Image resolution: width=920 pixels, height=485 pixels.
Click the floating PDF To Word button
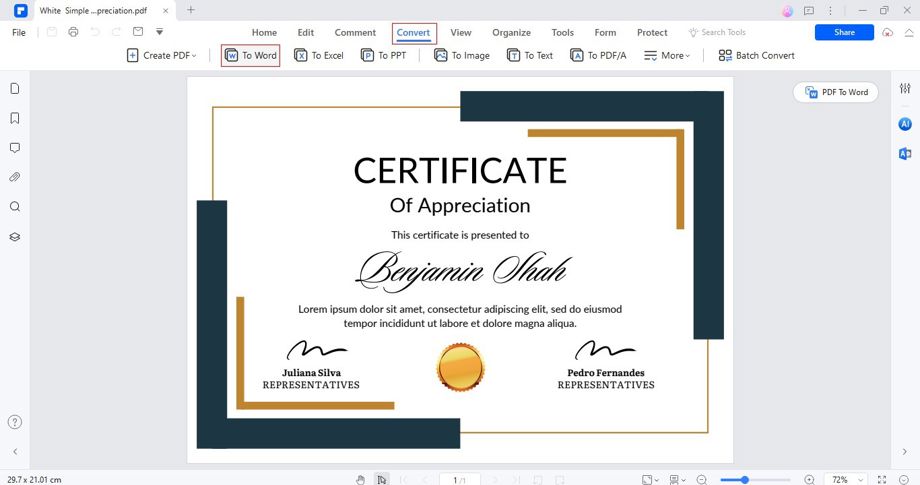836,92
